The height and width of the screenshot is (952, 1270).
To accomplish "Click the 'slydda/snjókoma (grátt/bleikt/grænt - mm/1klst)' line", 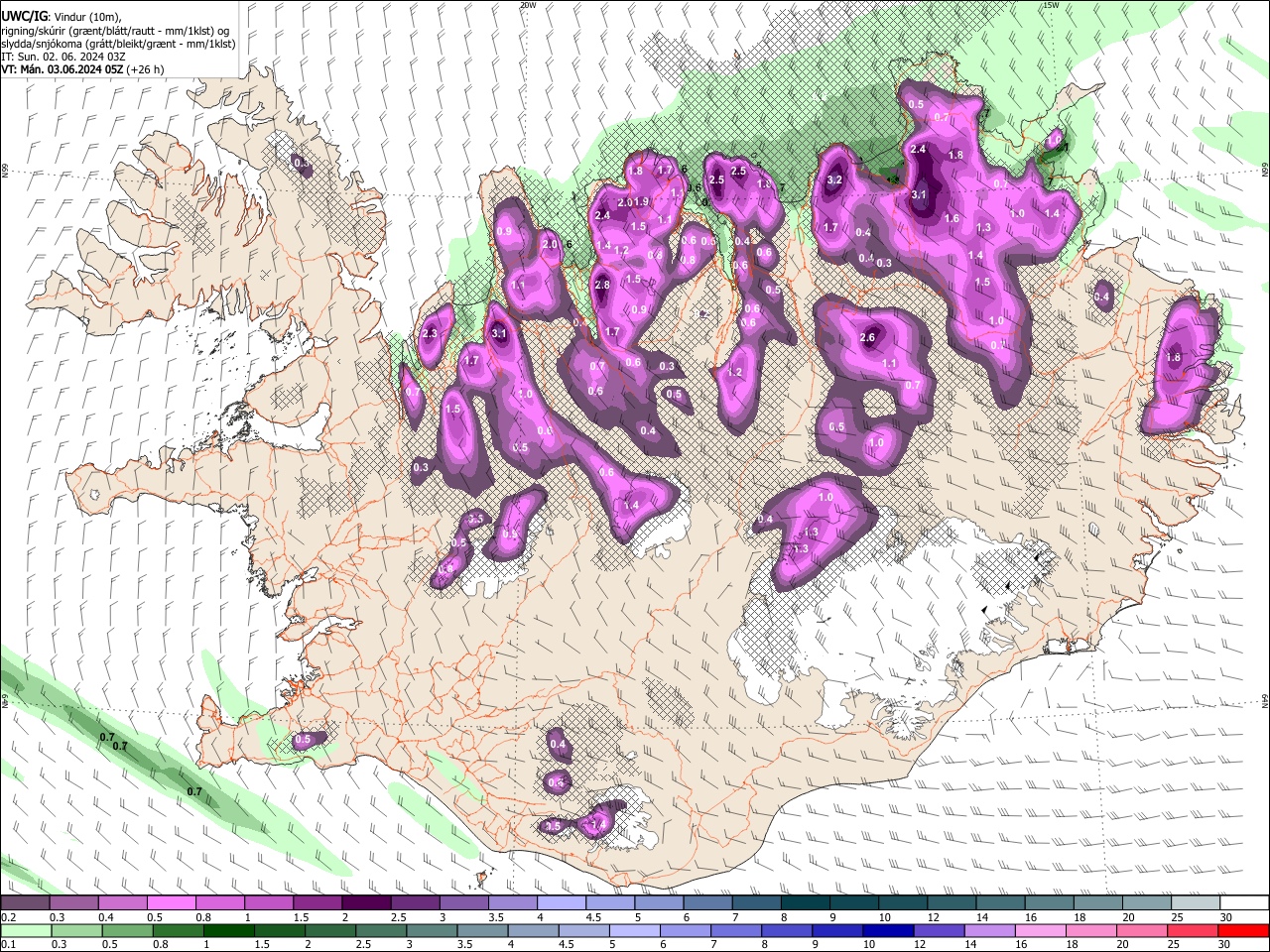I will [x=118, y=44].
